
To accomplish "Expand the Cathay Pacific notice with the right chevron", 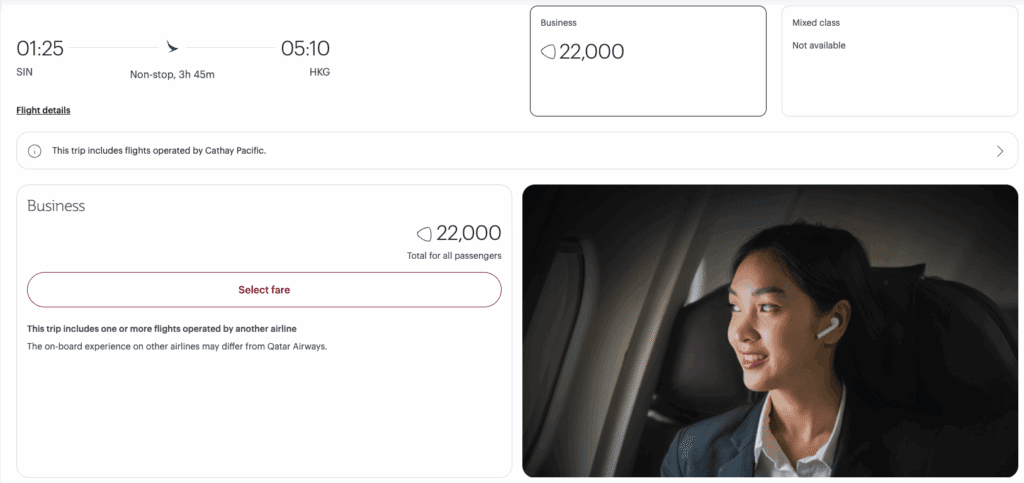I will point(1000,151).
